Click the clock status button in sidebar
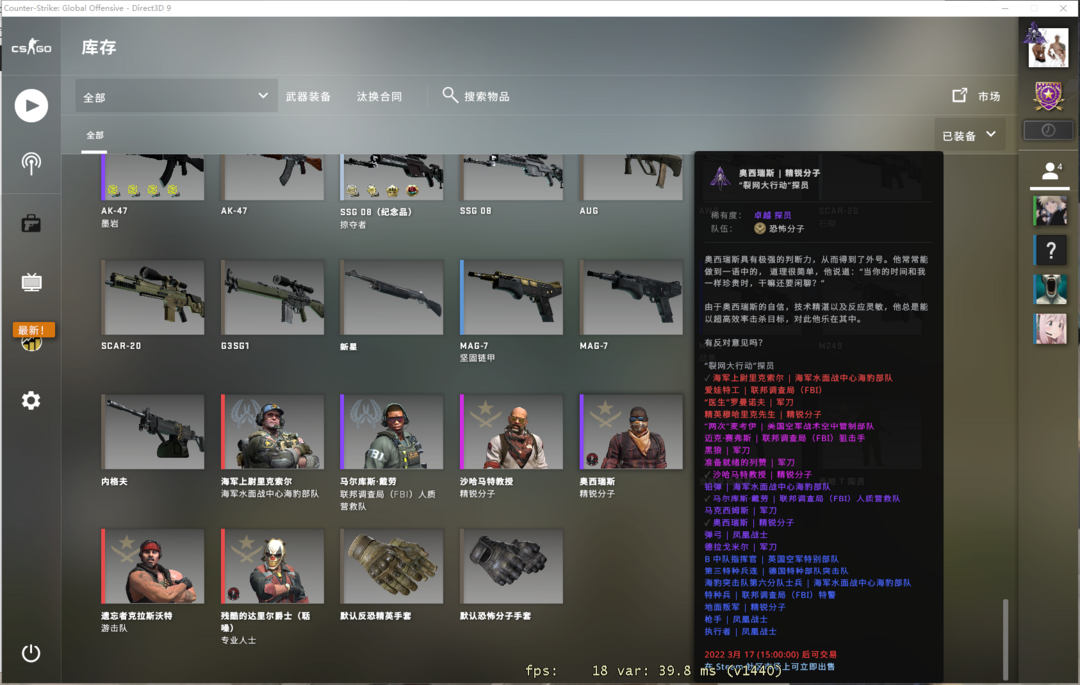Image resolution: width=1080 pixels, height=685 pixels. [x=1048, y=130]
